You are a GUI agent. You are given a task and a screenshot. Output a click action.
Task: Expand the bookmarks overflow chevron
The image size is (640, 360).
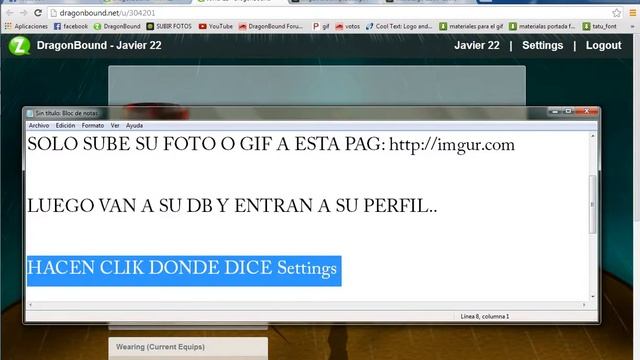tap(632, 26)
